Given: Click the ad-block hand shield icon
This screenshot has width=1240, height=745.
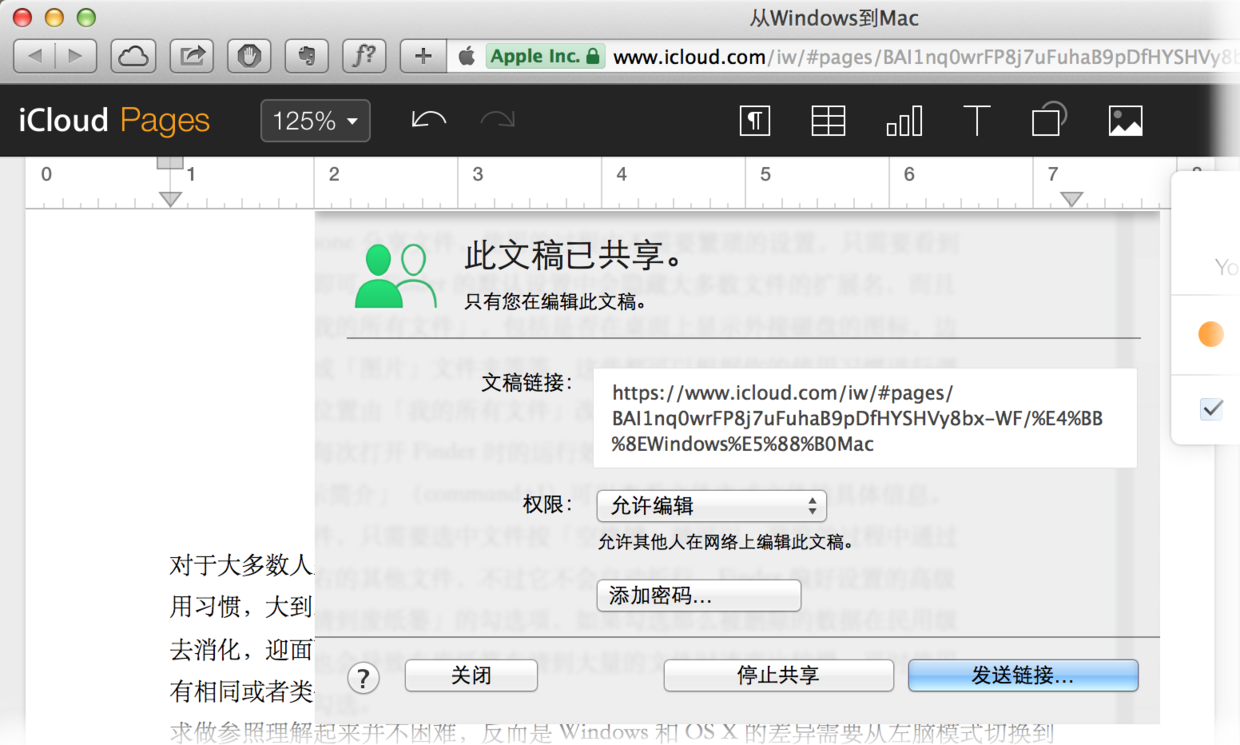Looking at the screenshot, I should pyautogui.click(x=250, y=57).
